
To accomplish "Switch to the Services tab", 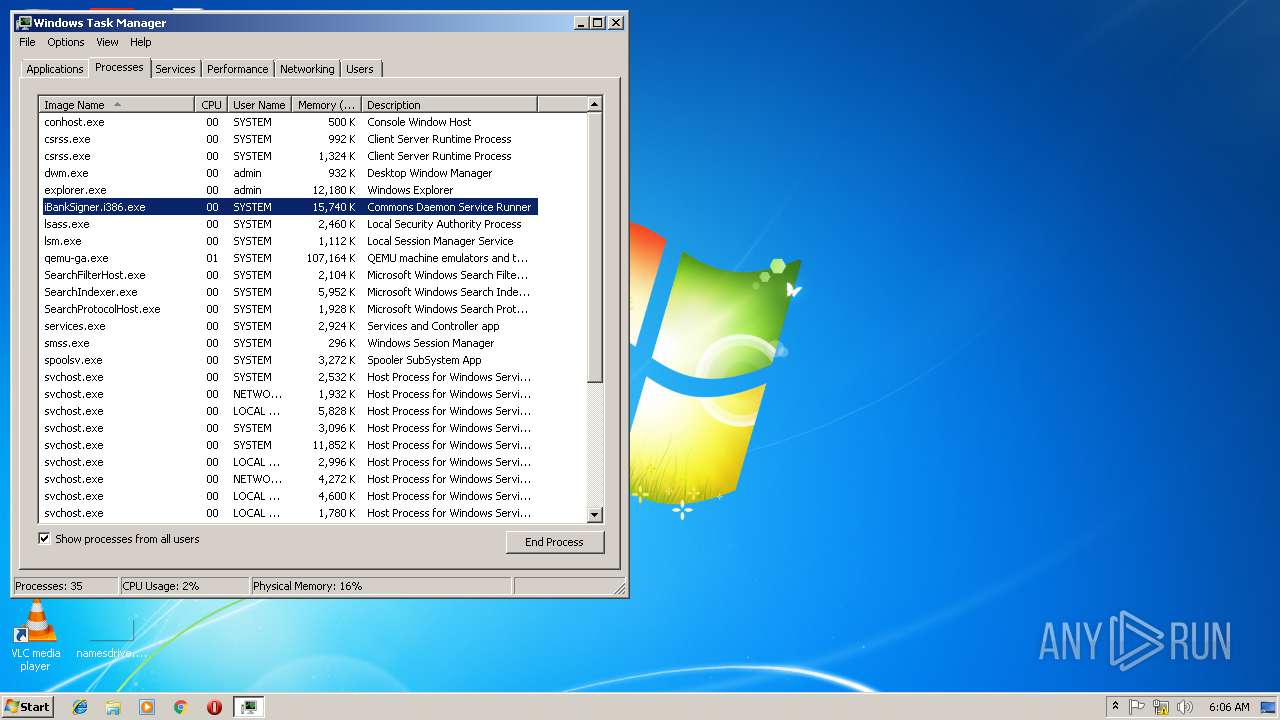I will click(175, 69).
